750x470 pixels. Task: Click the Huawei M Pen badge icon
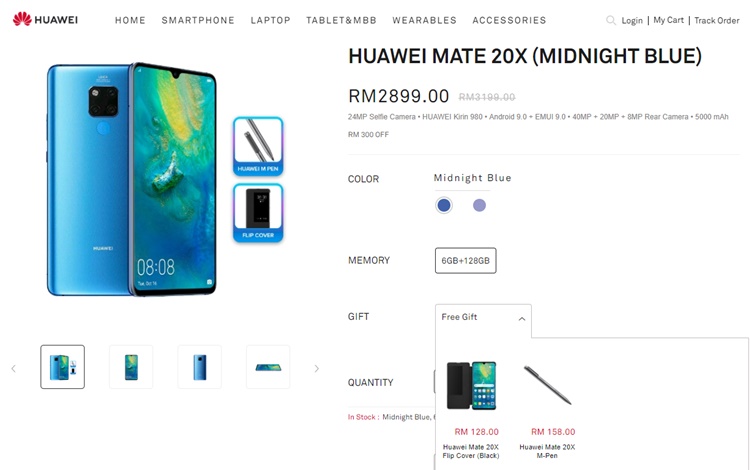258,146
